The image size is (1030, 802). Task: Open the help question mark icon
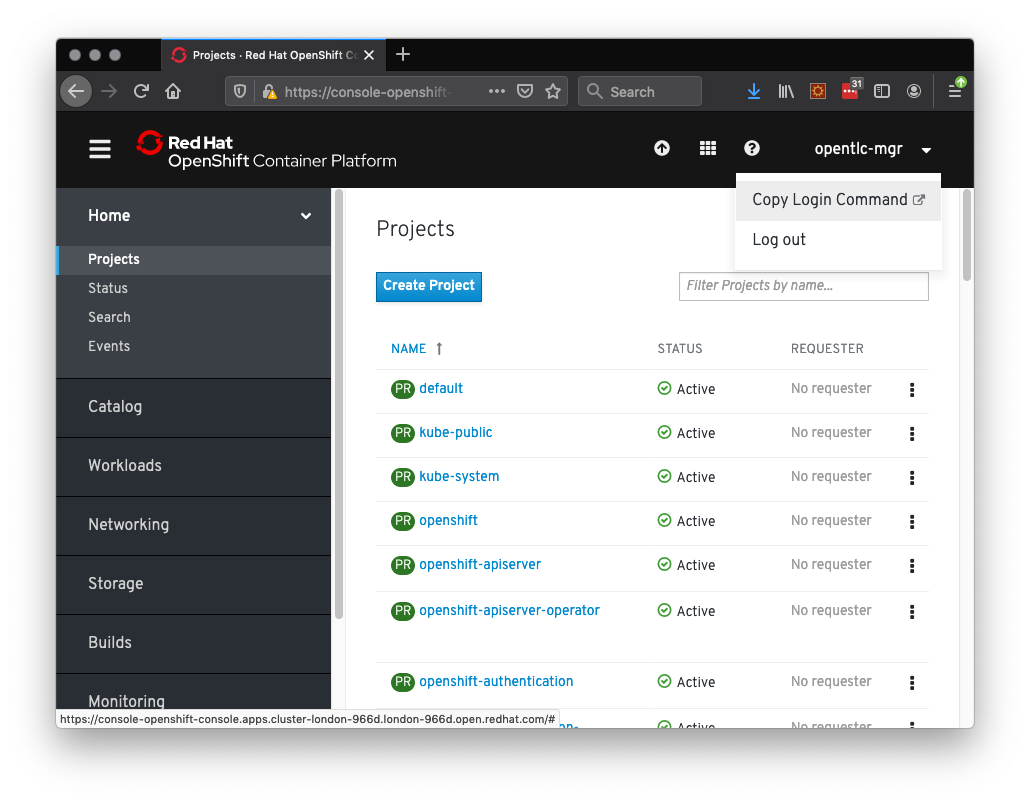(x=751, y=148)
